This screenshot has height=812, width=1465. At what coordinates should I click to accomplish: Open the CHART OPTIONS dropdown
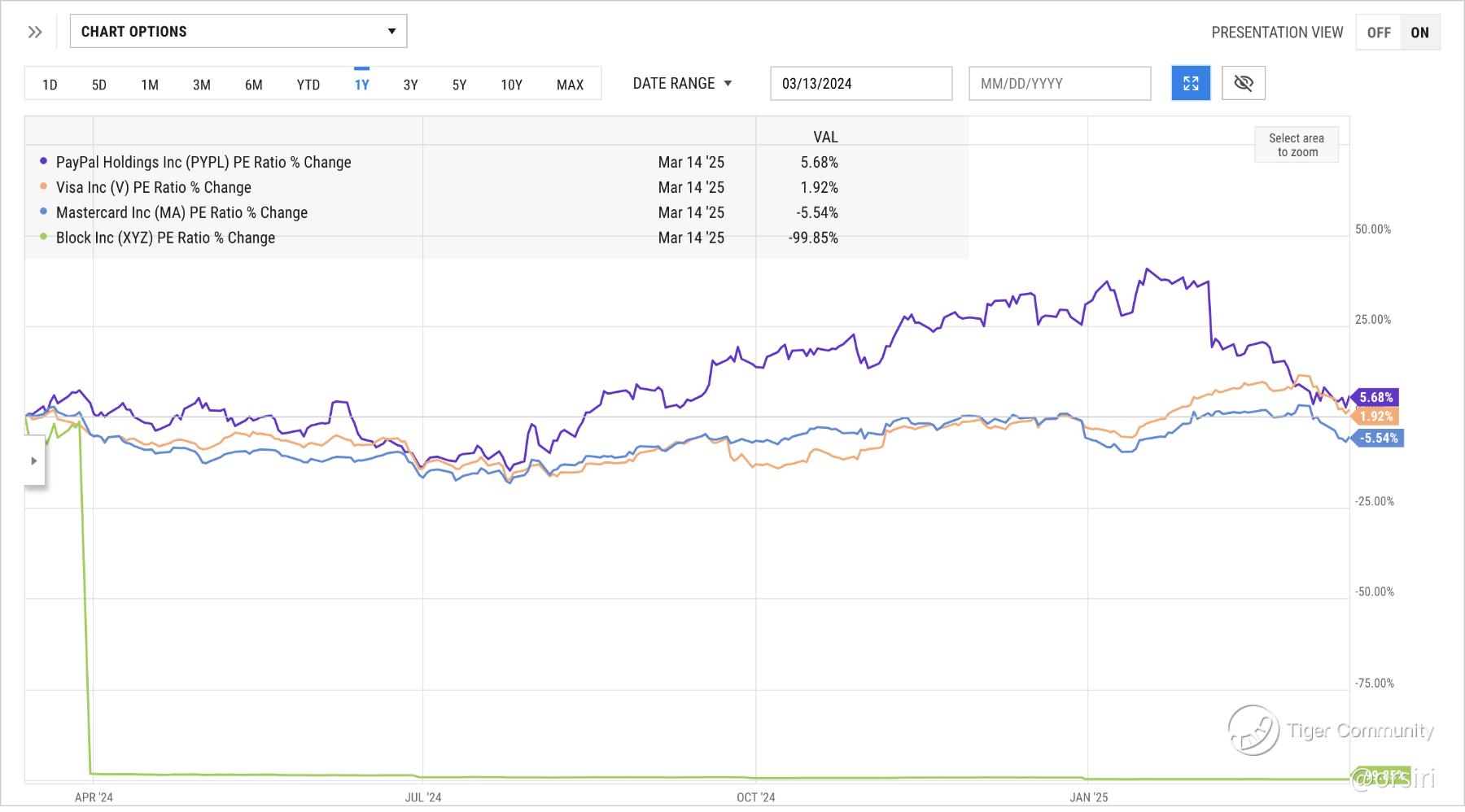[x=238, y=32]
